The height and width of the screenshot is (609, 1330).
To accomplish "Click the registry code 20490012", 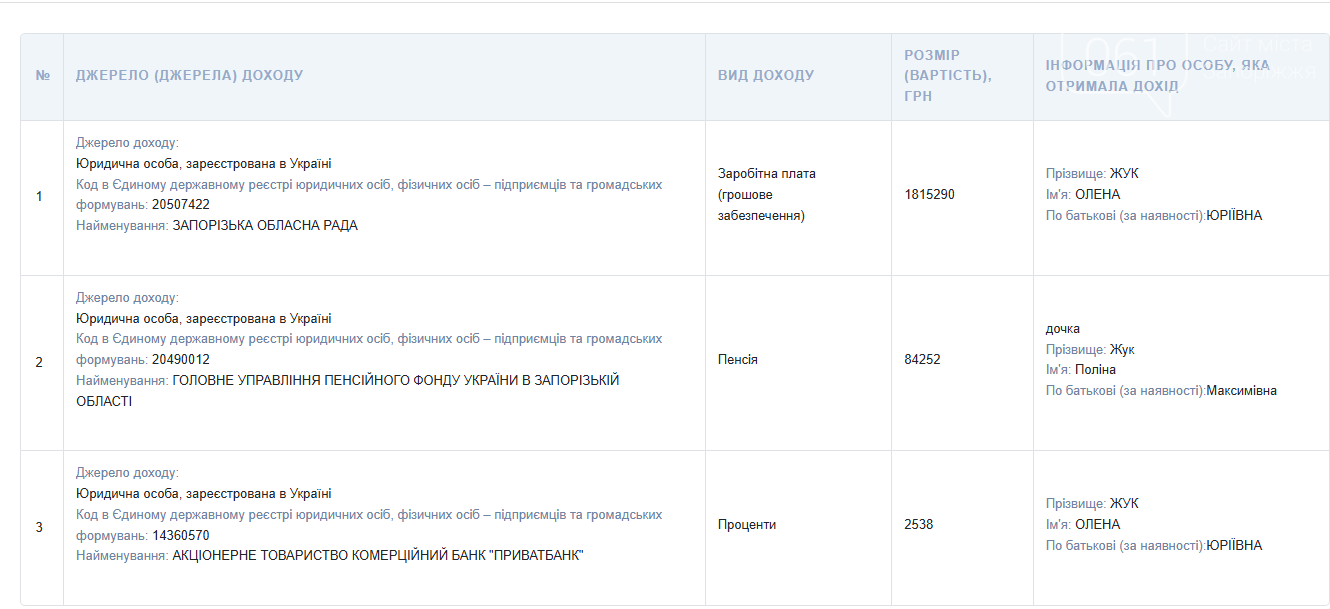I will (x=180, y=360).
